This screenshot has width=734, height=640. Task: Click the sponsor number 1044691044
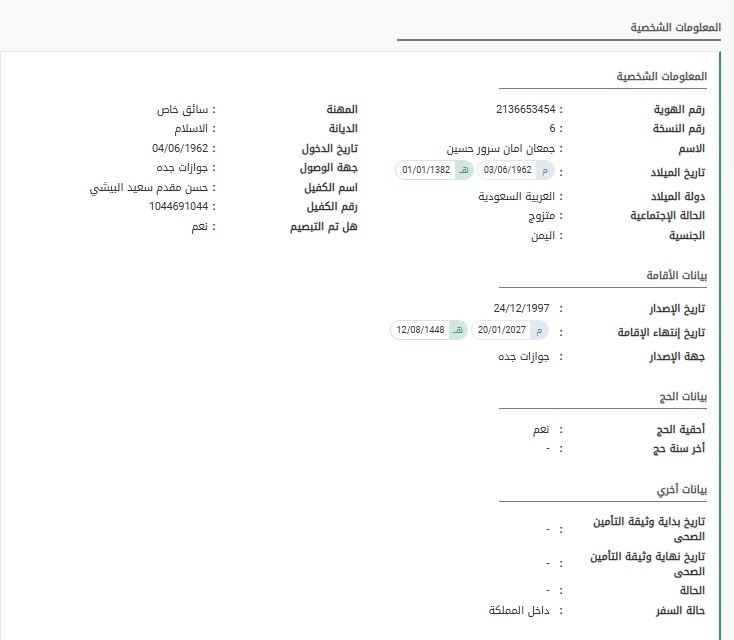point(180,207)
